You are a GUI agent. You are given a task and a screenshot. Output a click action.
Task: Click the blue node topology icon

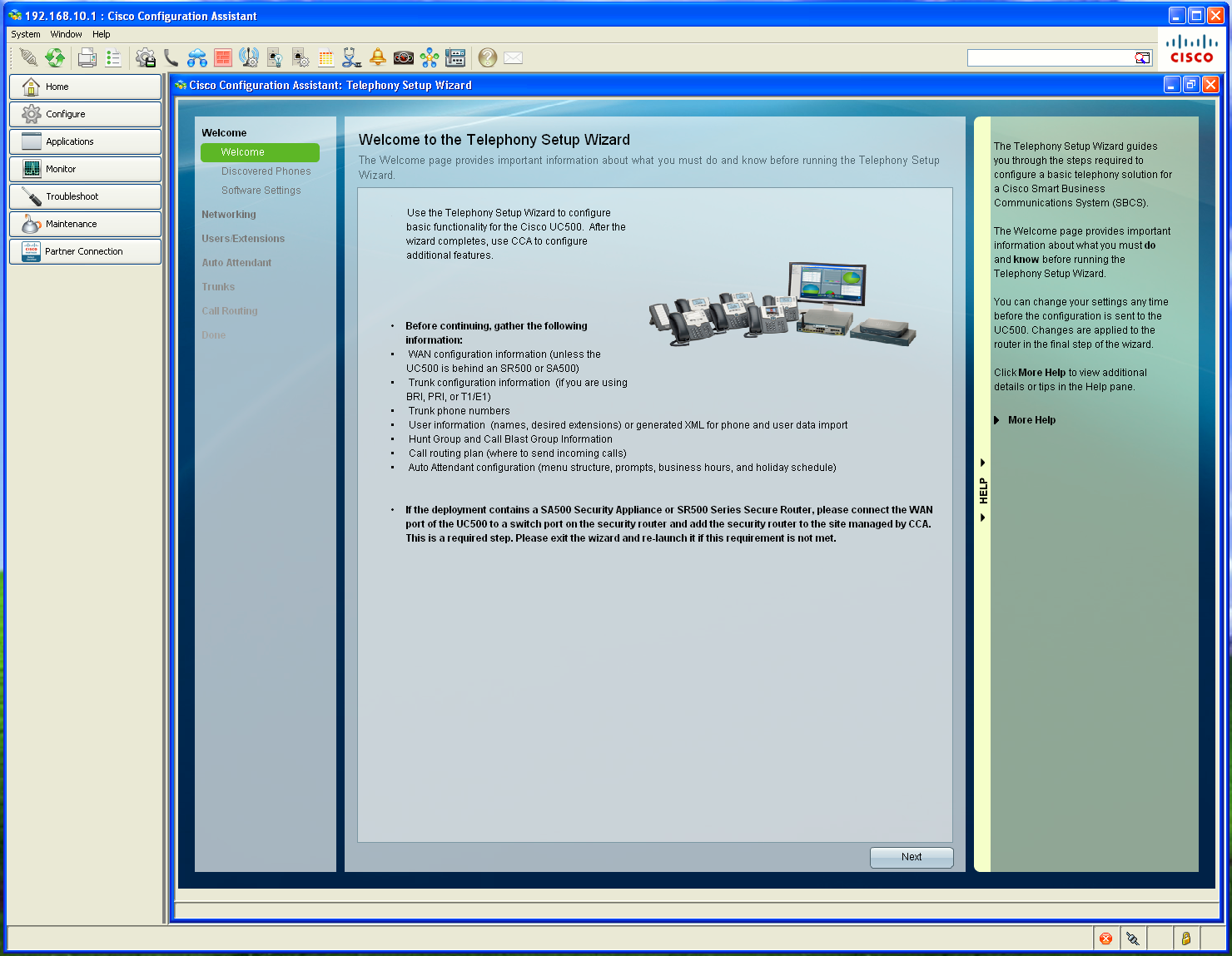click(x=430, y=57)
